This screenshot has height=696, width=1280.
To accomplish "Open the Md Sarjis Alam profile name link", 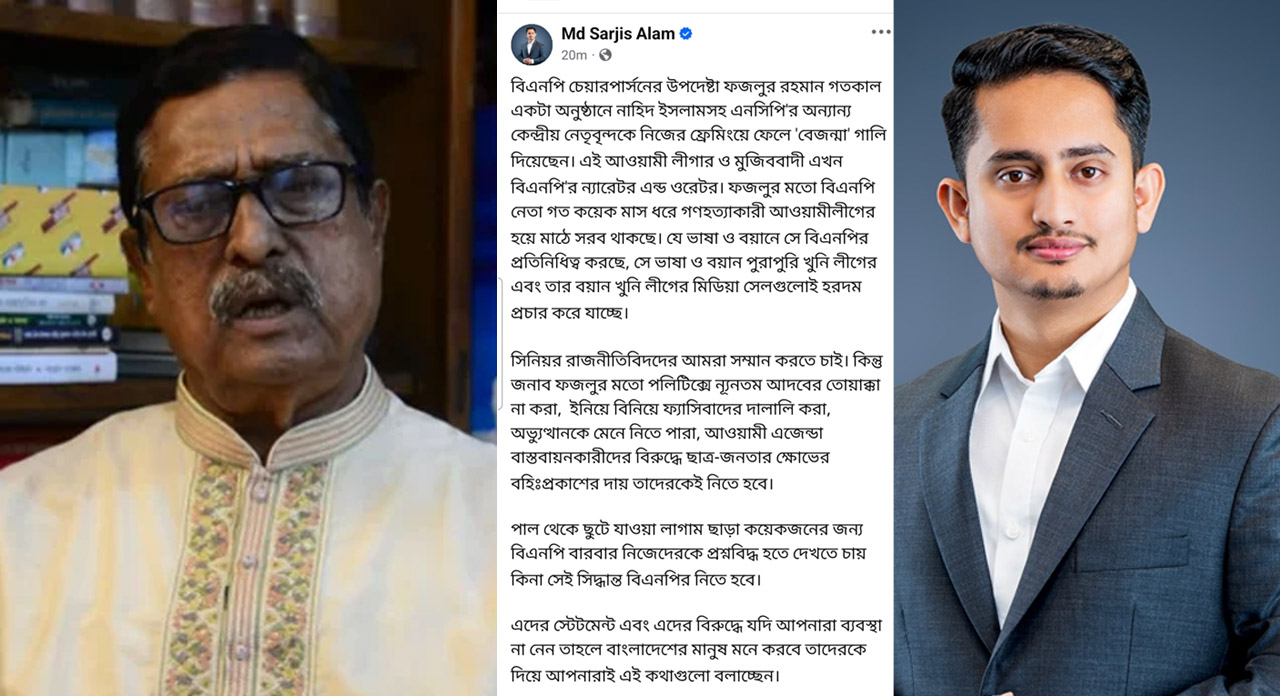I will tap(618, 34).
